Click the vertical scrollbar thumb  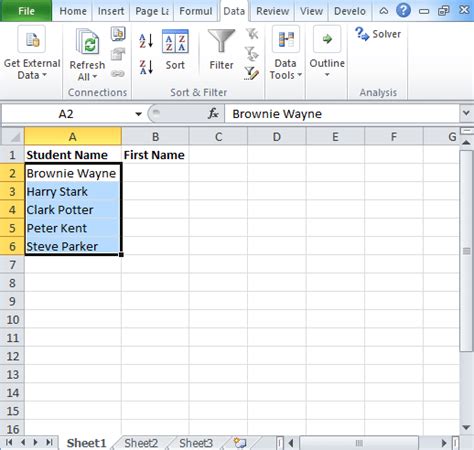466,251
